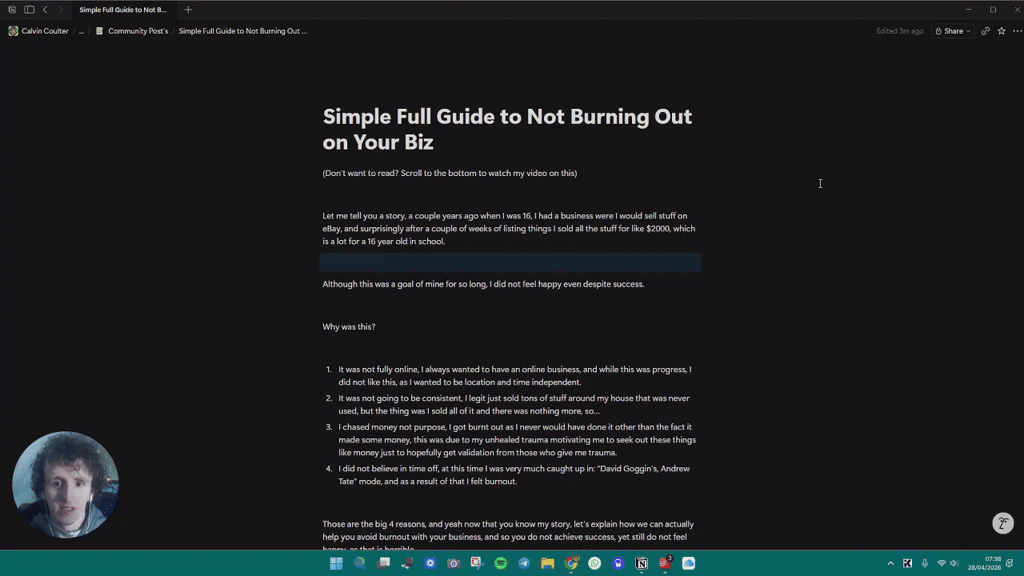1024x576 pixels.
Task: Open the Calvin Coulter workspace breadcrumb
Action: 40,30
